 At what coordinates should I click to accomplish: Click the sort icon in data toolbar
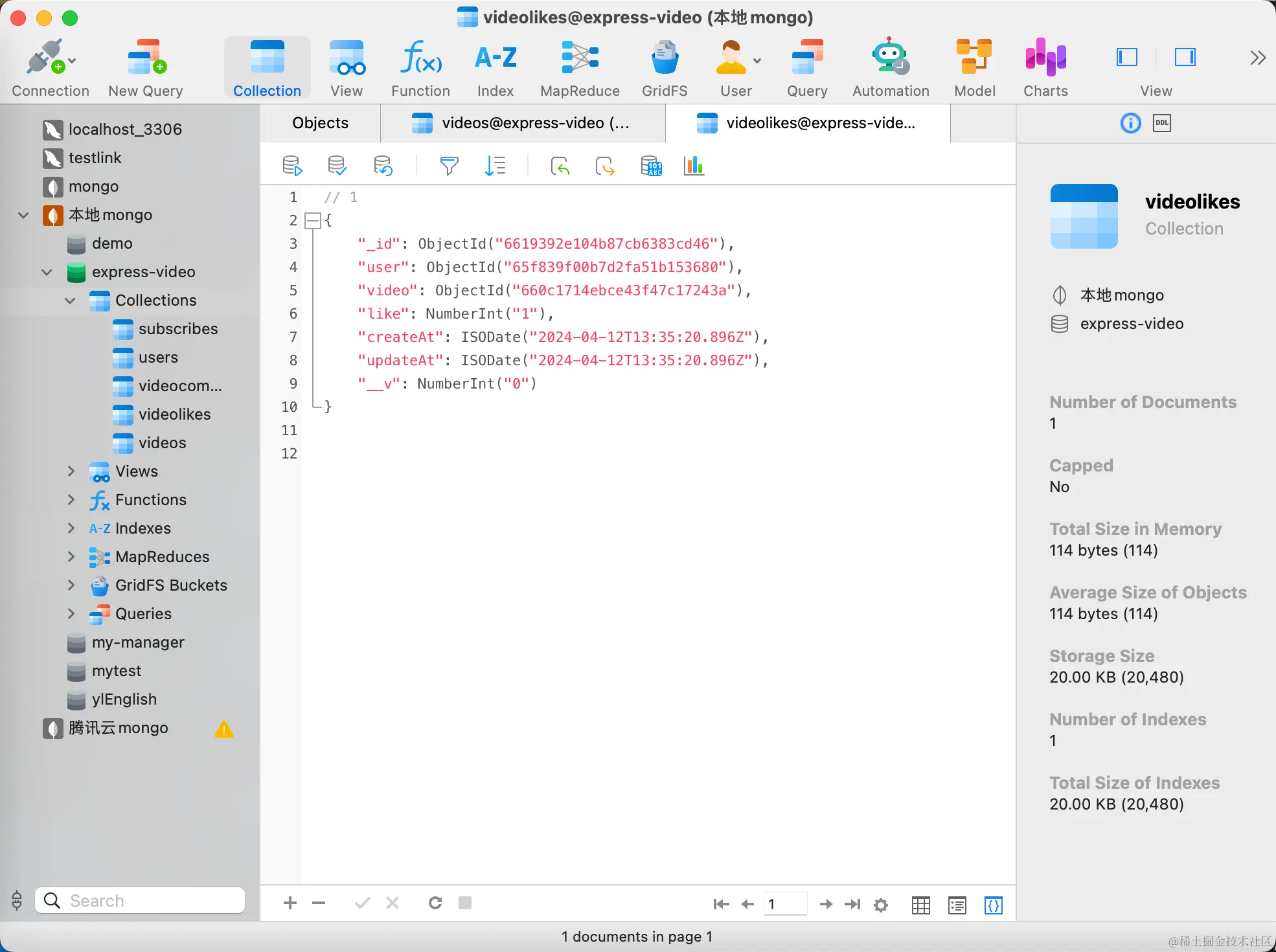495,166
